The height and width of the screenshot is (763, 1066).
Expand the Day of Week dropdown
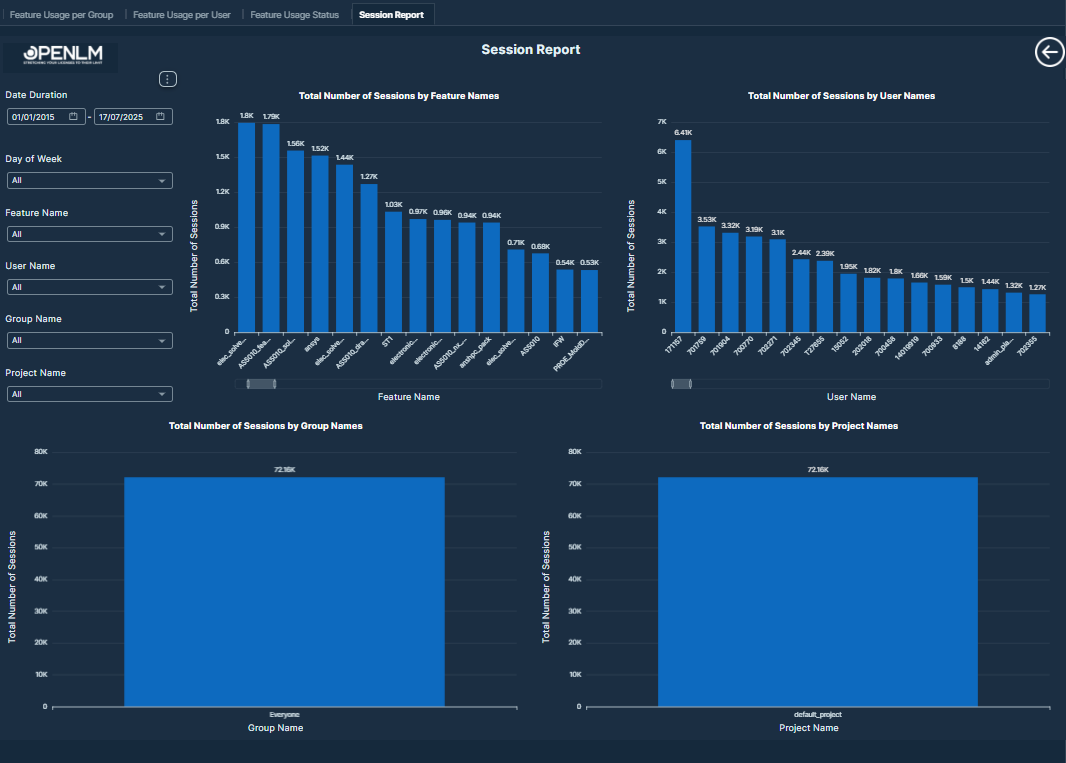(89, 181)
